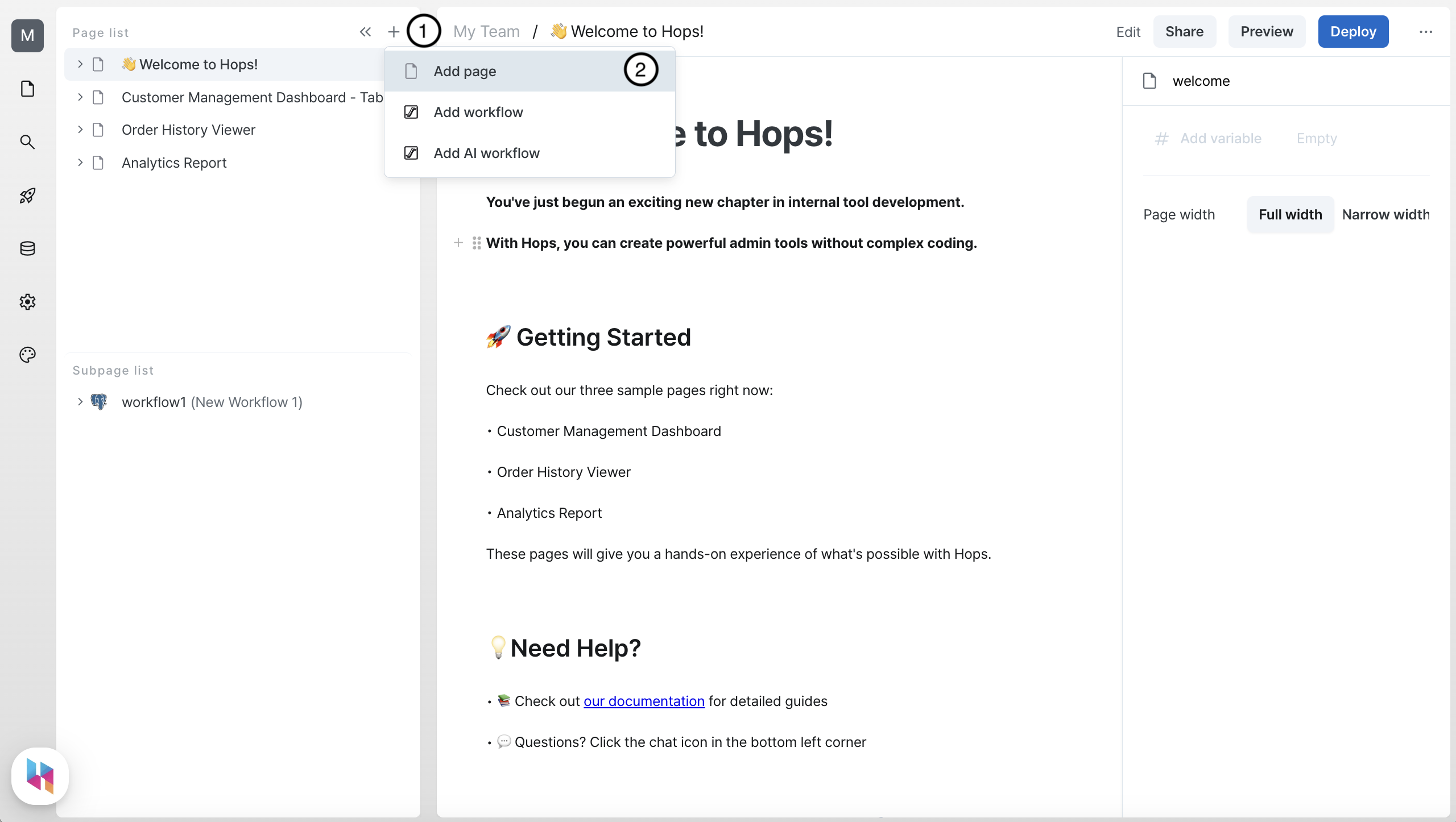Open the three-dot more options menu
Image resolution: width=1456 pixels, height=822 pixels.
(x=1426, y=32)
